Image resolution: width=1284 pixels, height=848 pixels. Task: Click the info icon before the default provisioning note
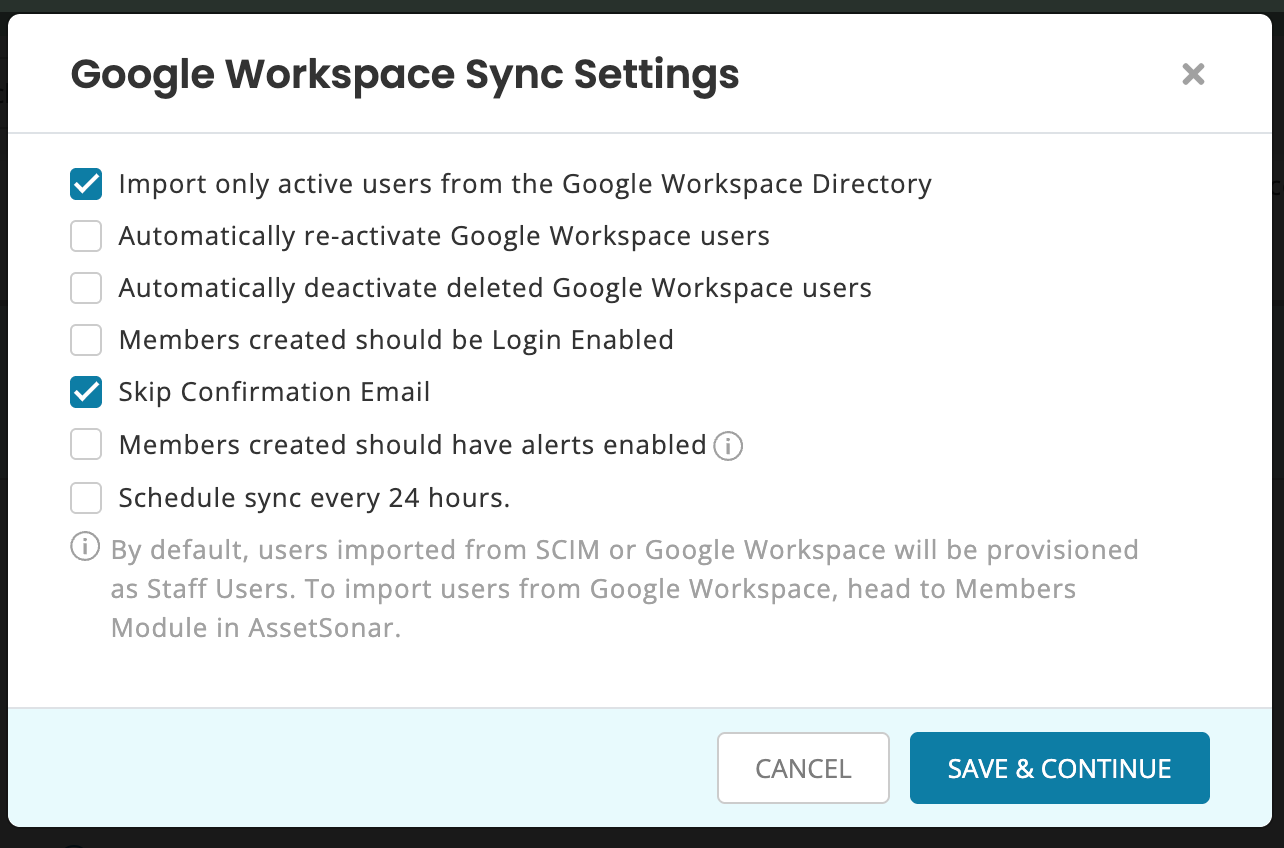(x=85, y=547)
